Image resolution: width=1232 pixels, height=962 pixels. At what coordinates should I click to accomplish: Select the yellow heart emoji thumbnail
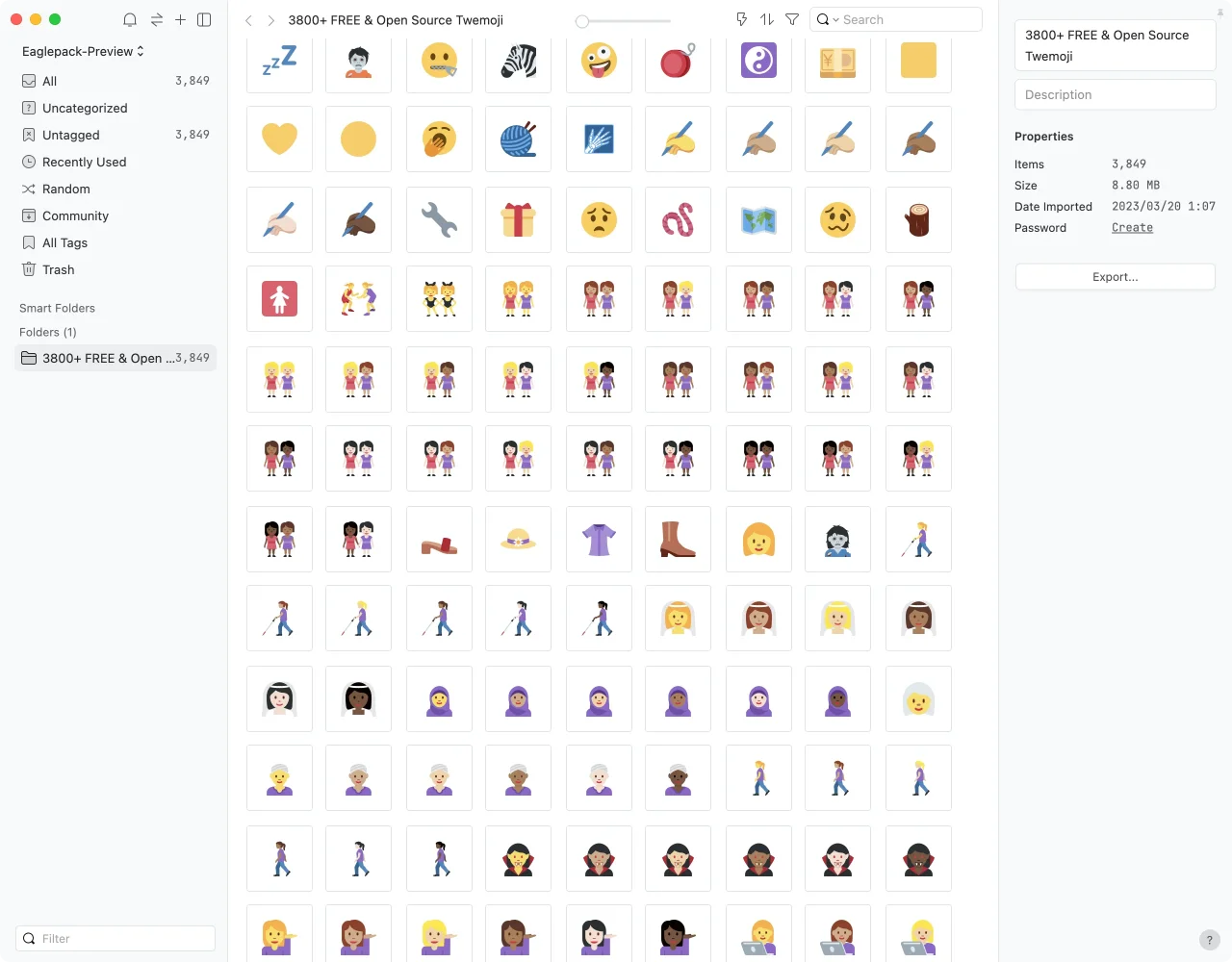pos(279,139)
